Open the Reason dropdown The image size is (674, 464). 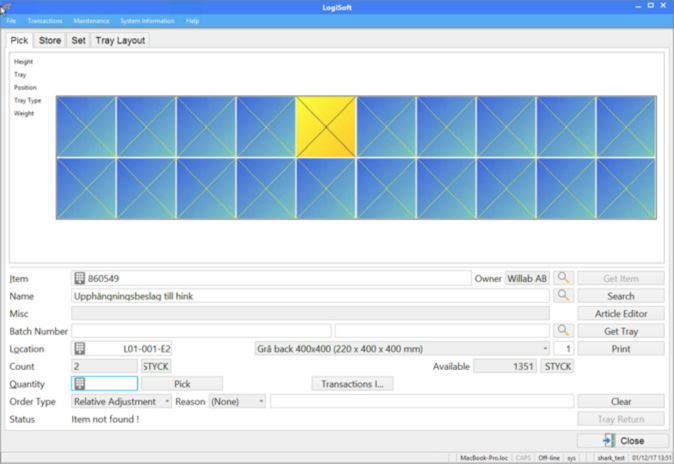point(237,401)
